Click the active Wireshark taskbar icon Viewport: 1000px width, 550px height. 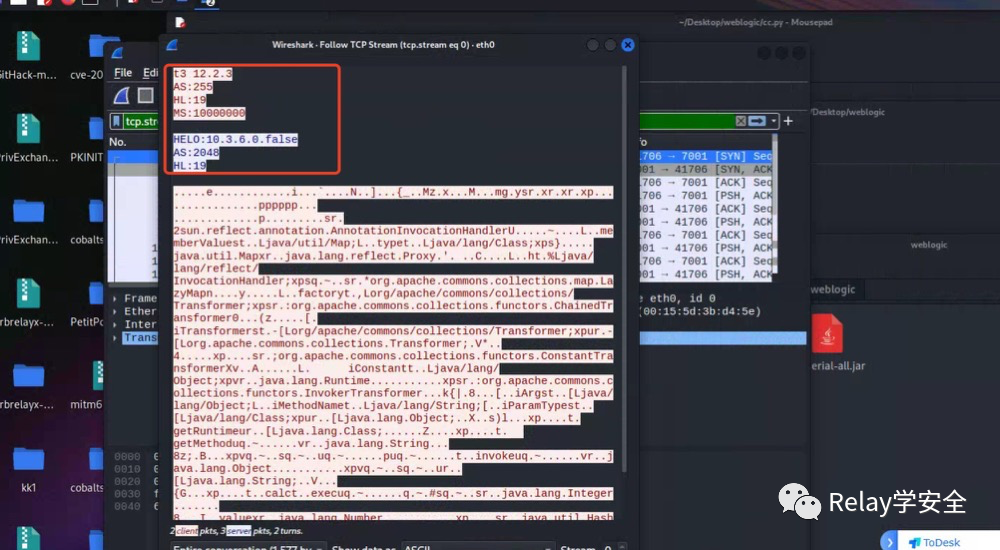click(x=207, y=3)
